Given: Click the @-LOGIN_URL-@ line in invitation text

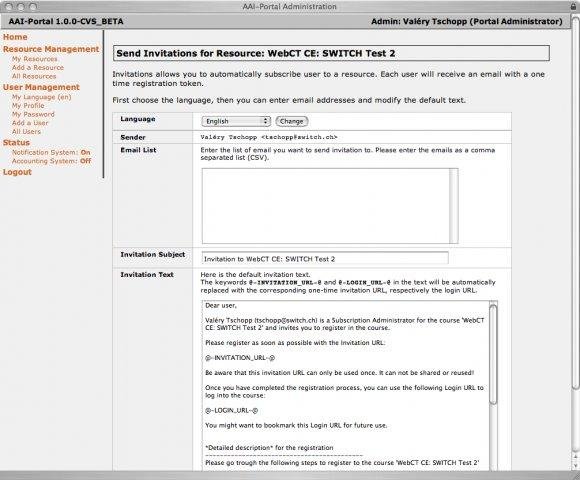Looking at the screenshot, I should pos(232,410).
